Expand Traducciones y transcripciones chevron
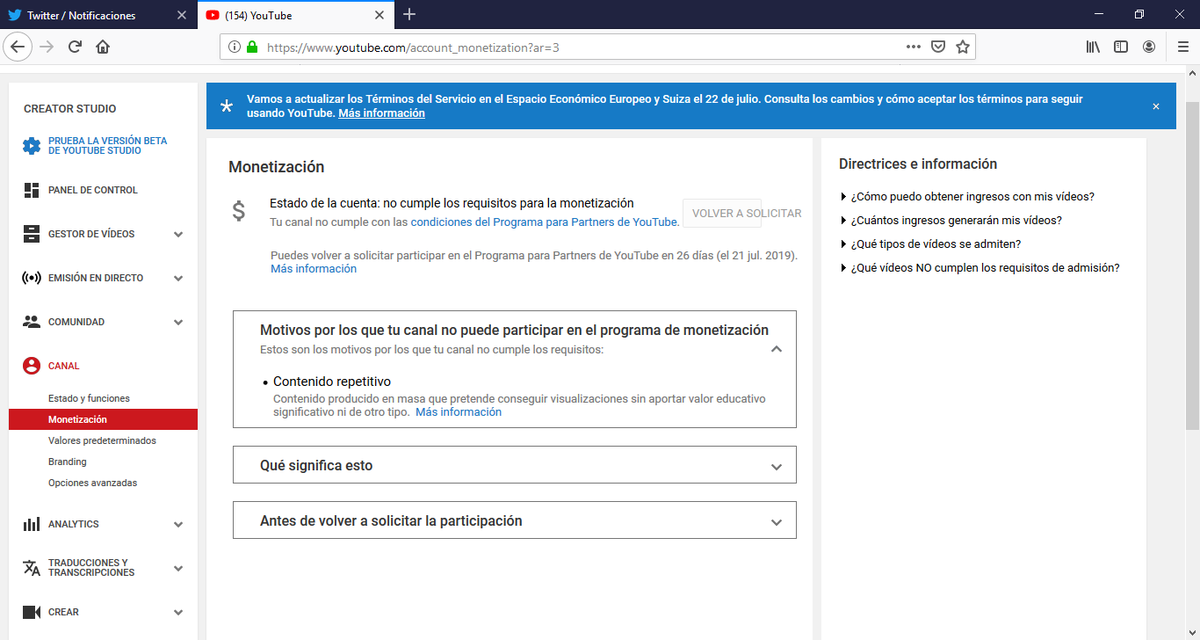 coord(178,568)
